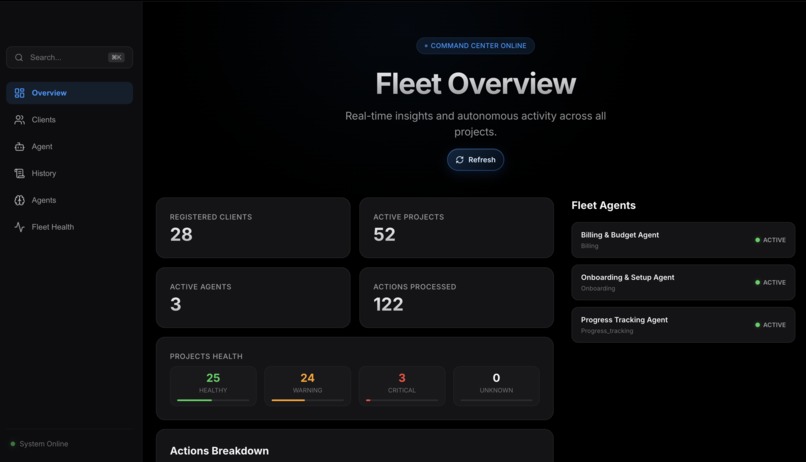The height and width of the screenshot is (462, 806).
Task: Click the Onboarding agent green status dot
Action: tap(757, 283)
